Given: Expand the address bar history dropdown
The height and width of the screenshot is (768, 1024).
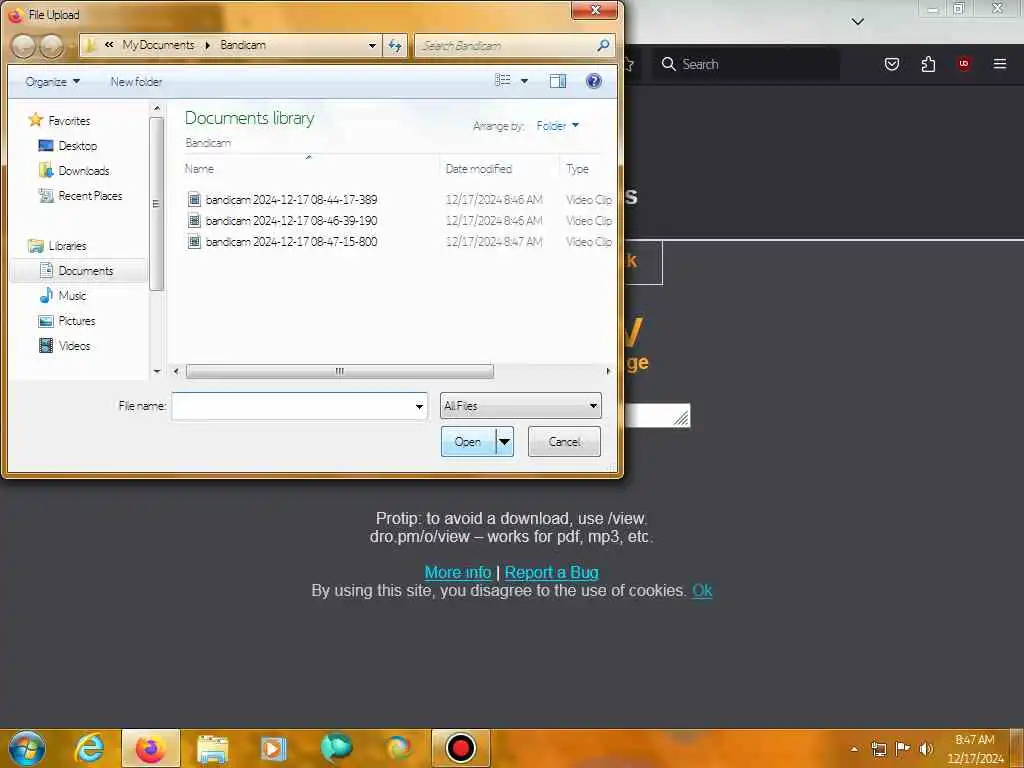Looking at the screenshot, I should coord(372,46).
